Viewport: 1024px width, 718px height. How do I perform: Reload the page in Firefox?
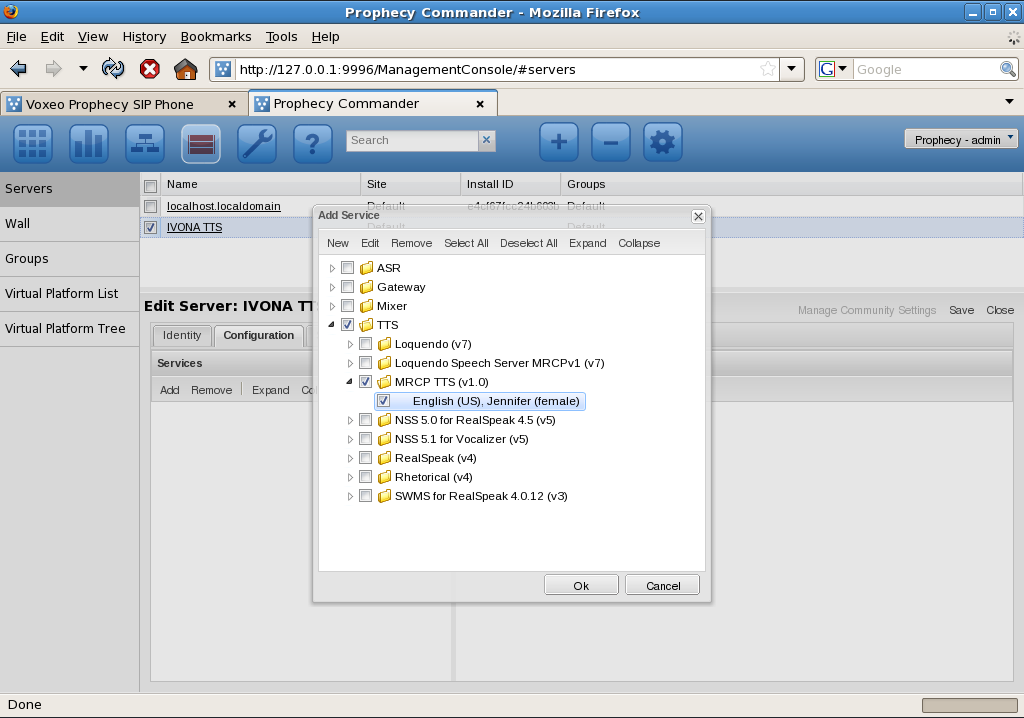[113, 69]
